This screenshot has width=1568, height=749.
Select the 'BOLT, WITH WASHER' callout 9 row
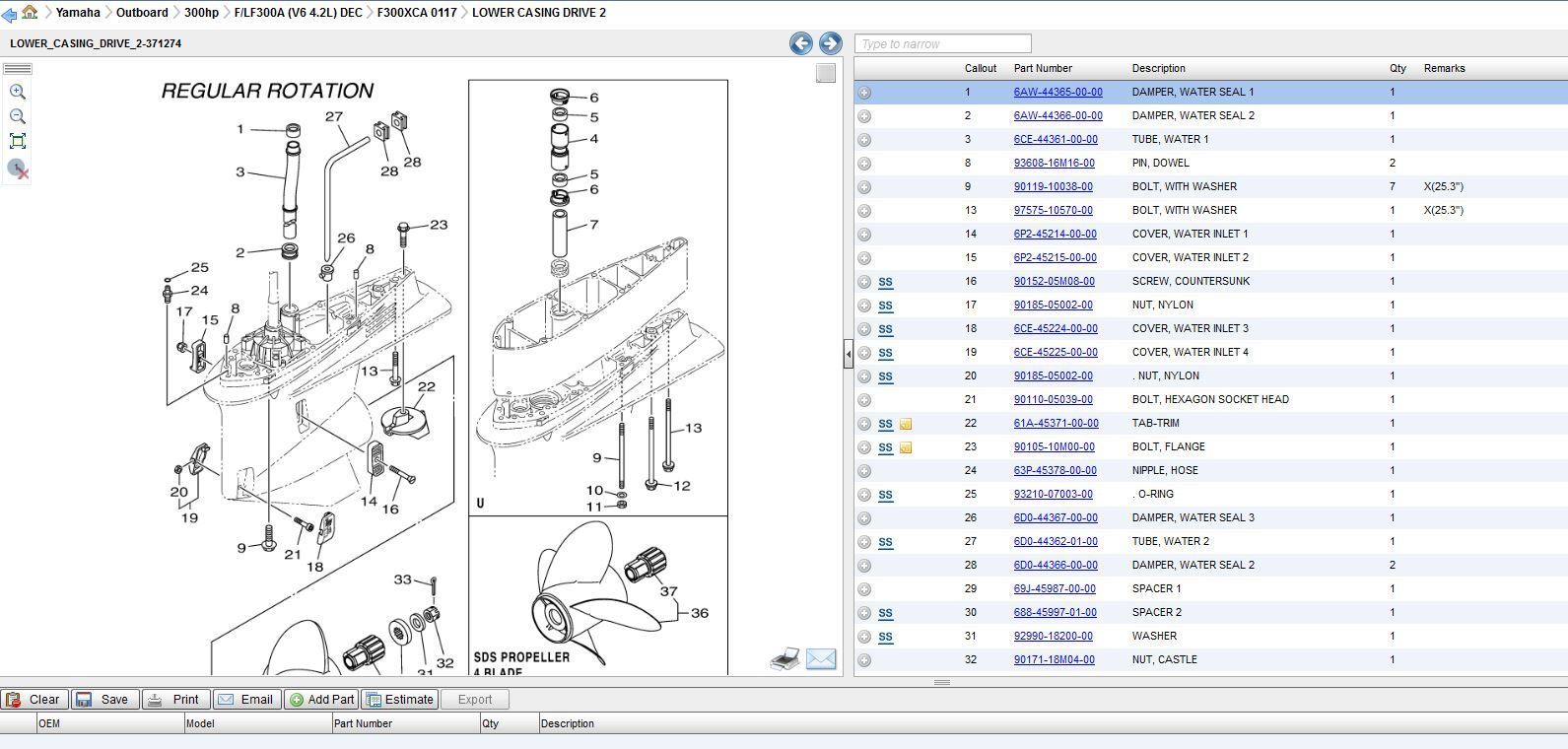[1210, 186]
